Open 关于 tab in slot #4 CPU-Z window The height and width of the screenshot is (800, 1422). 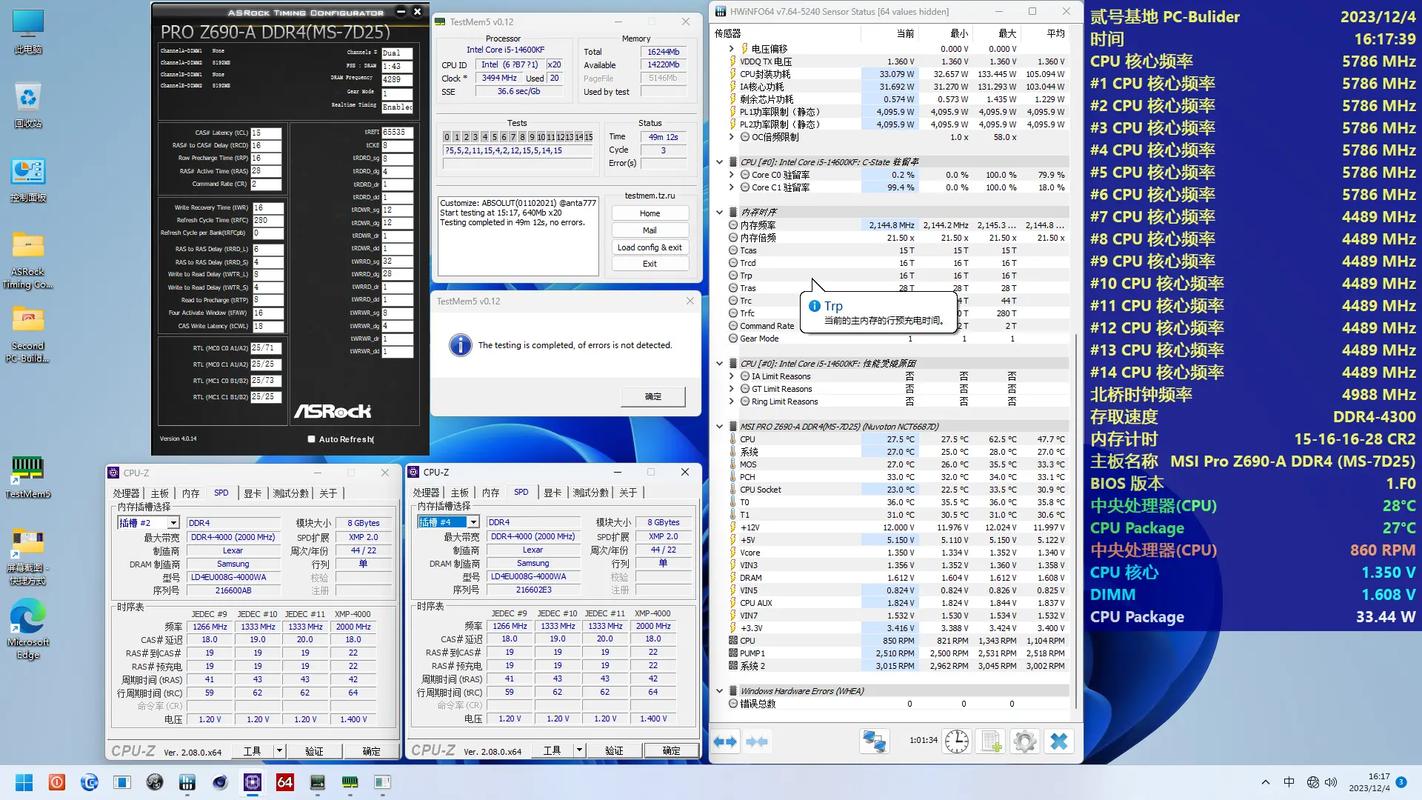pos(628,493)
